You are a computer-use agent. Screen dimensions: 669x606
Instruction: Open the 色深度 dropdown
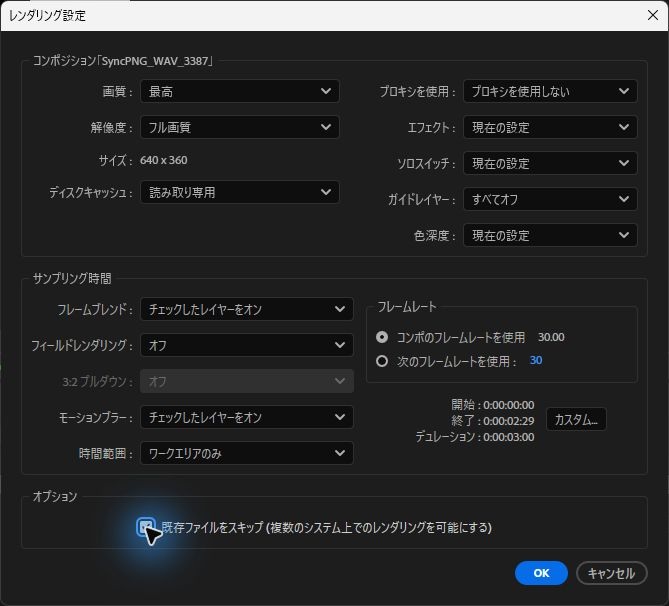click(x=550, y=235)
